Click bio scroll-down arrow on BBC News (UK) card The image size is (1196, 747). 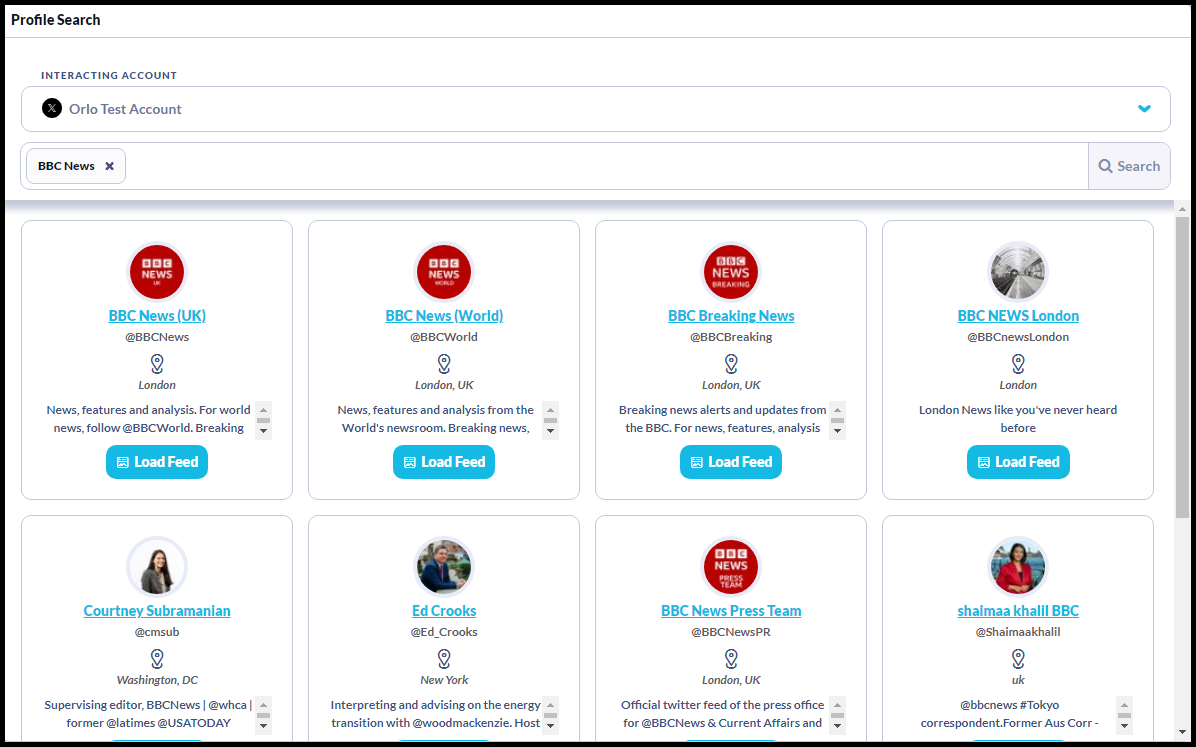(x=264, y=431)
